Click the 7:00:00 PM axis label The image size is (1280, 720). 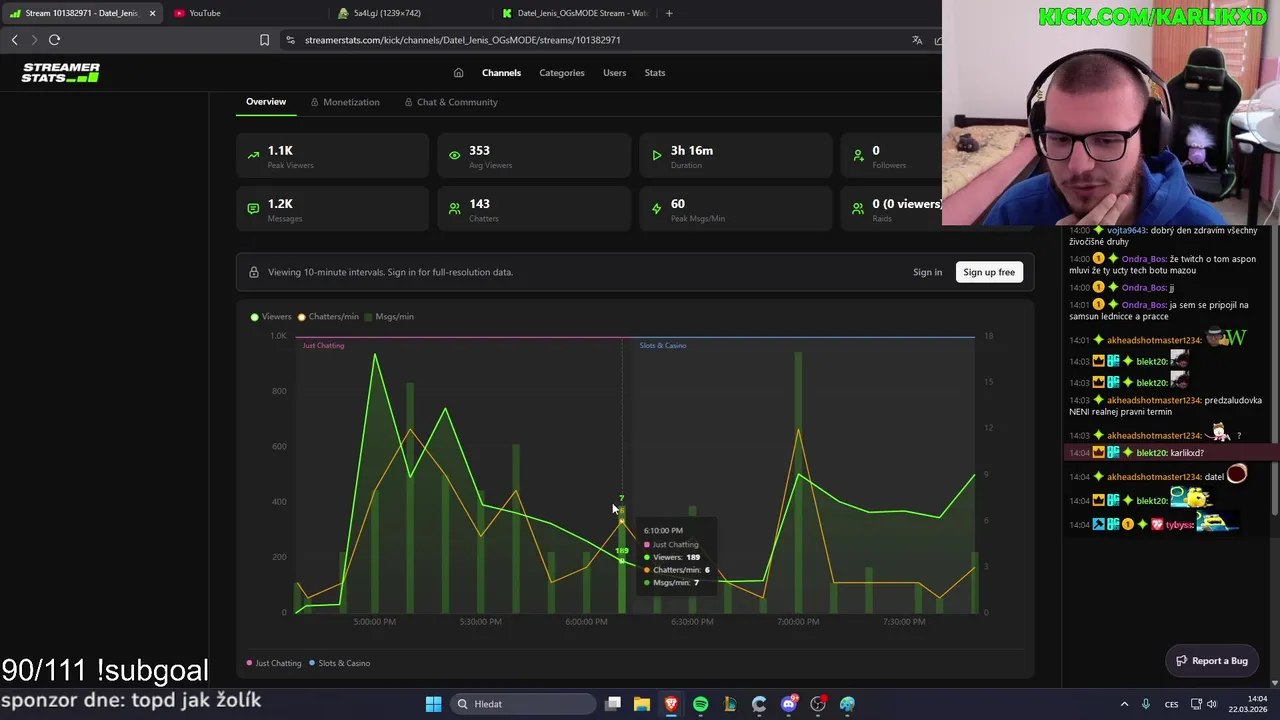pos(798,622)
